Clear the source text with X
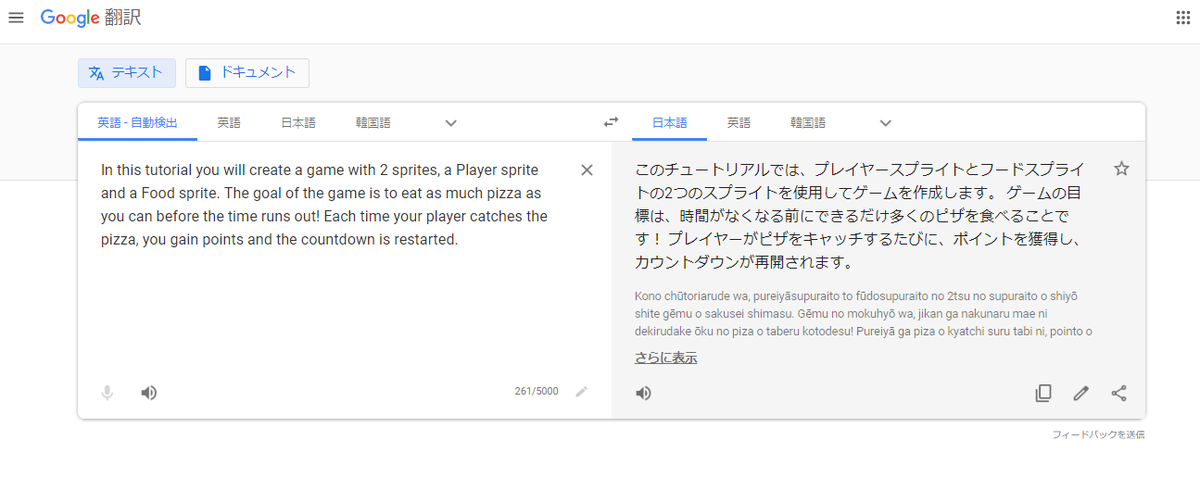The width and height of the screenshot is (1200, 490). click(587, 169)
